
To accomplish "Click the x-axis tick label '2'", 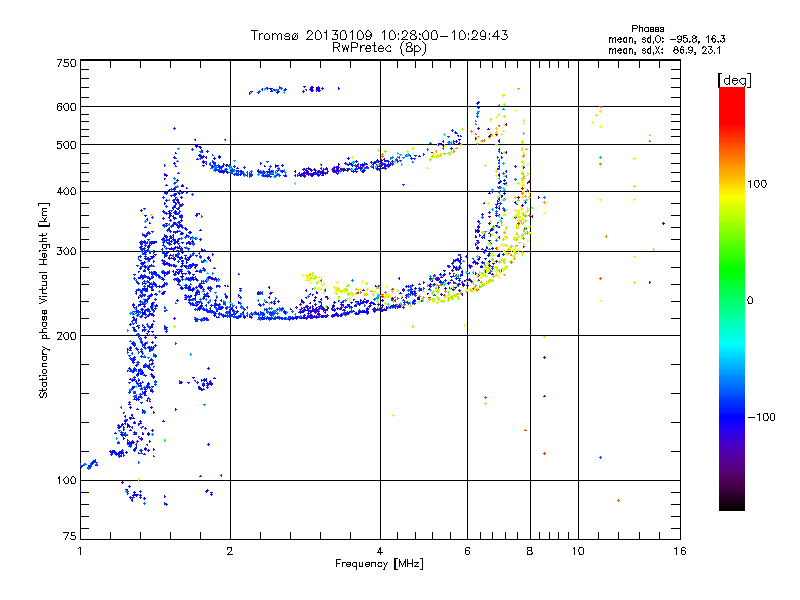I will [230, 551].
